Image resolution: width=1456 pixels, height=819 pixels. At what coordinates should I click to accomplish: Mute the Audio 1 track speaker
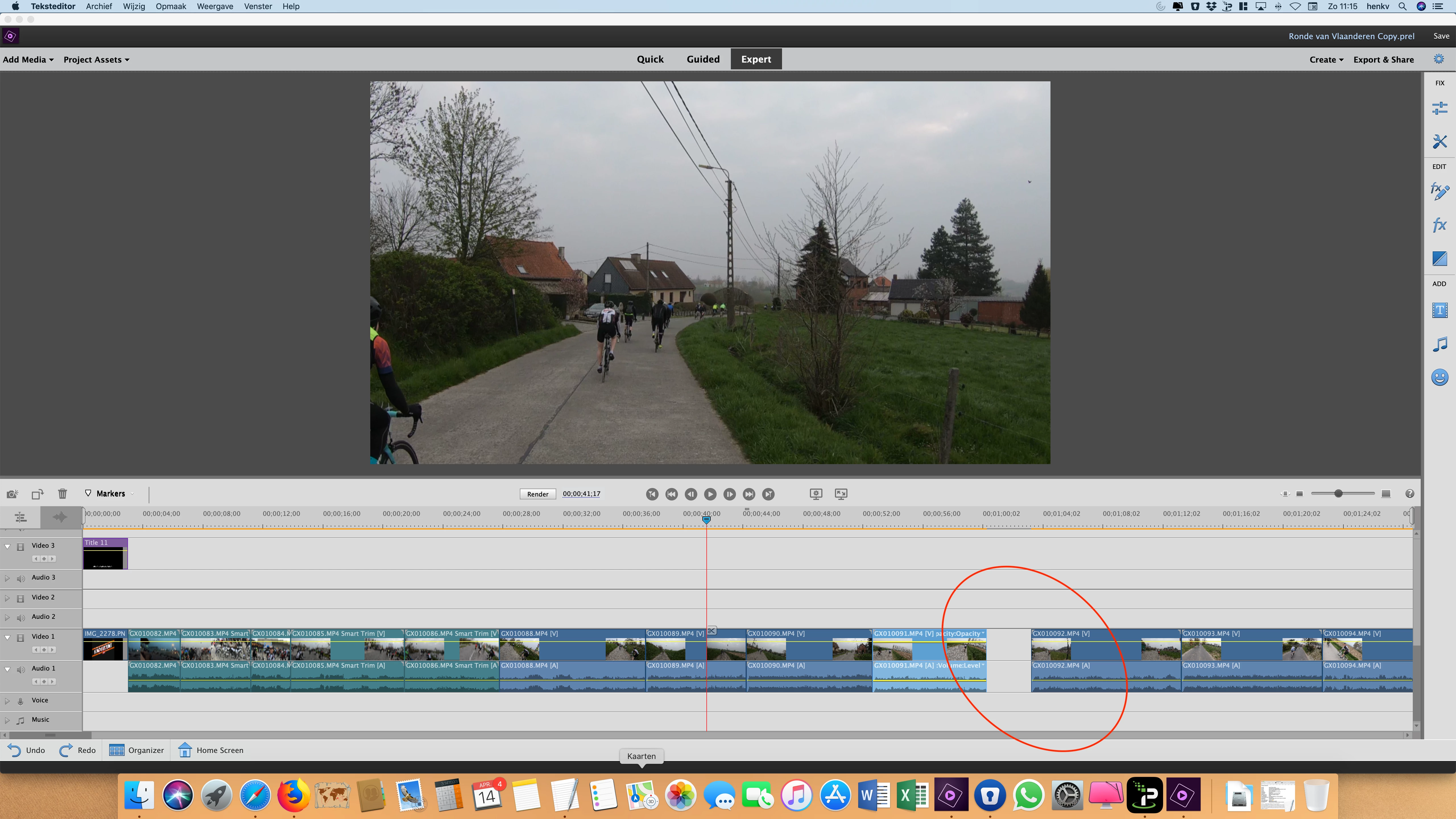click(x=21, y=669)
